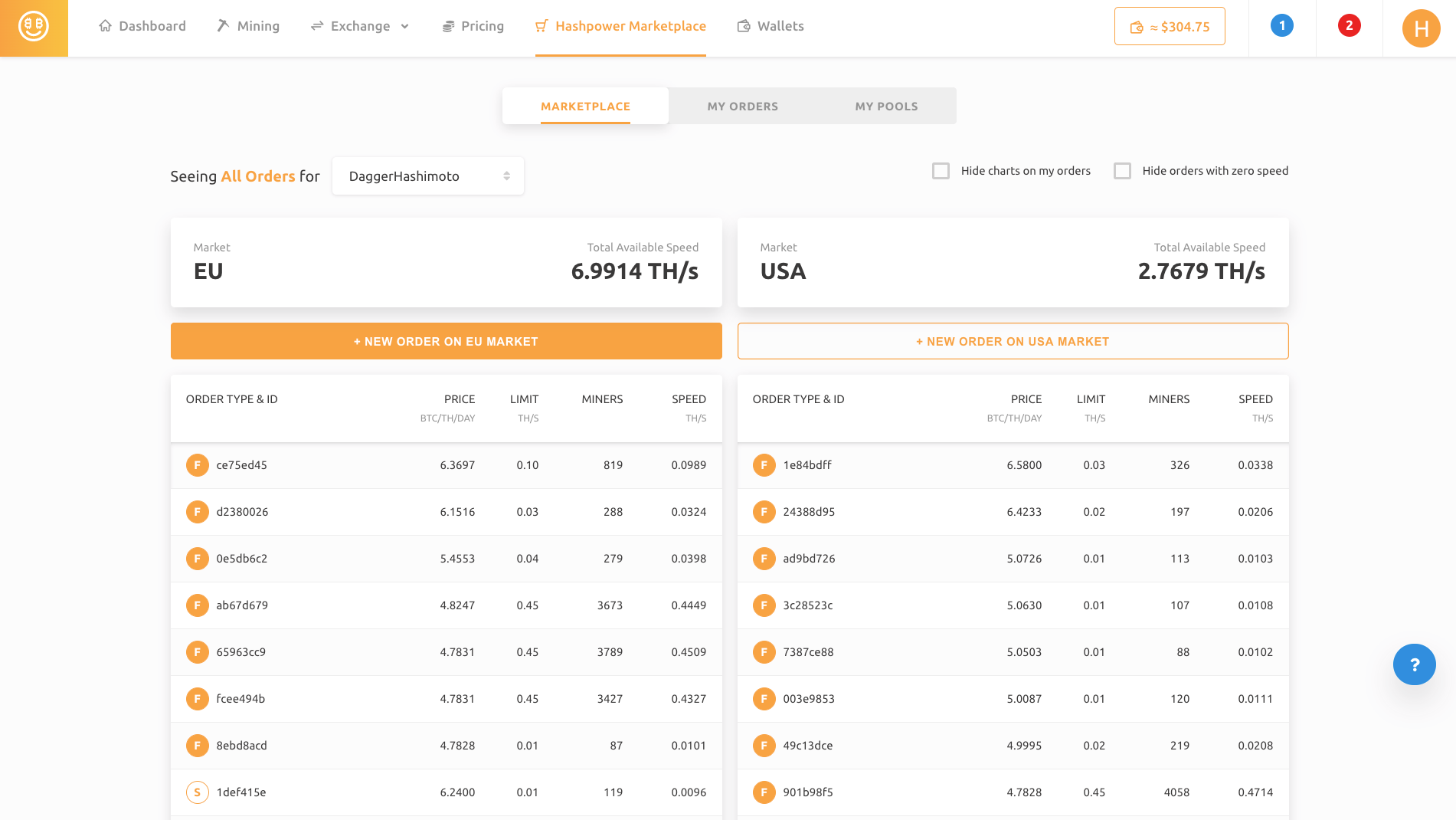Click EU price value 6.1516
Viewport: 1456px width, 820px height.
457,512
